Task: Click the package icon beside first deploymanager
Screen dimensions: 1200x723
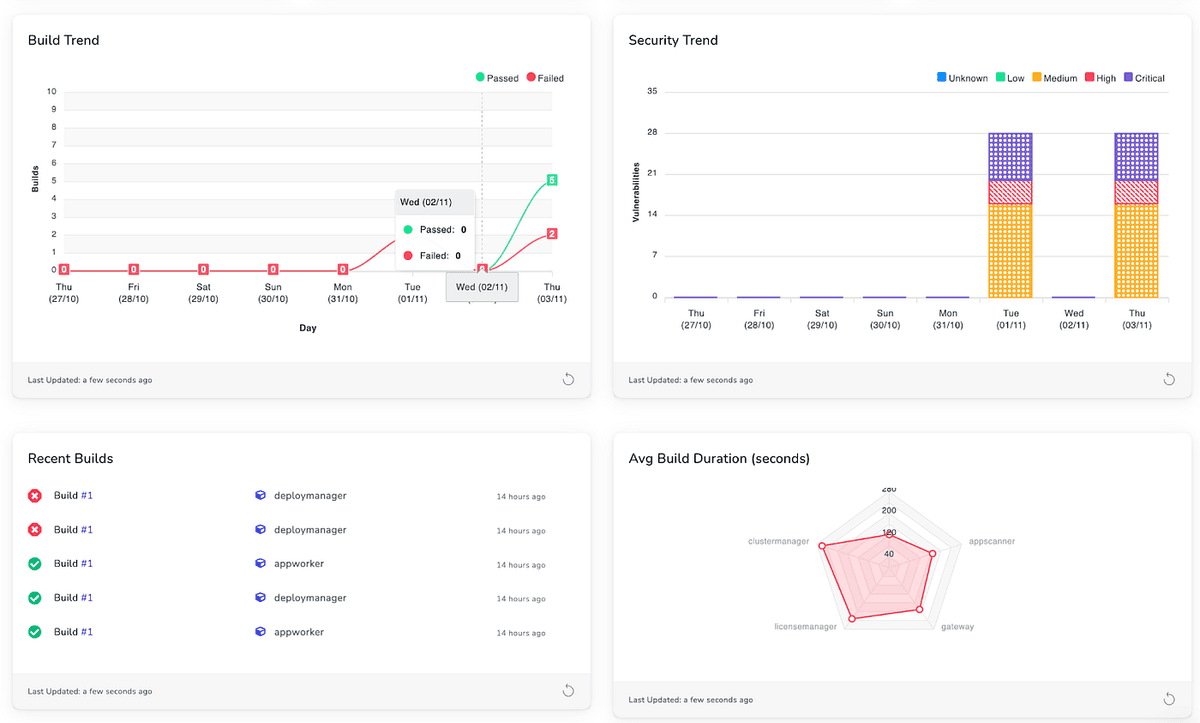Action: tap(260, 495)
